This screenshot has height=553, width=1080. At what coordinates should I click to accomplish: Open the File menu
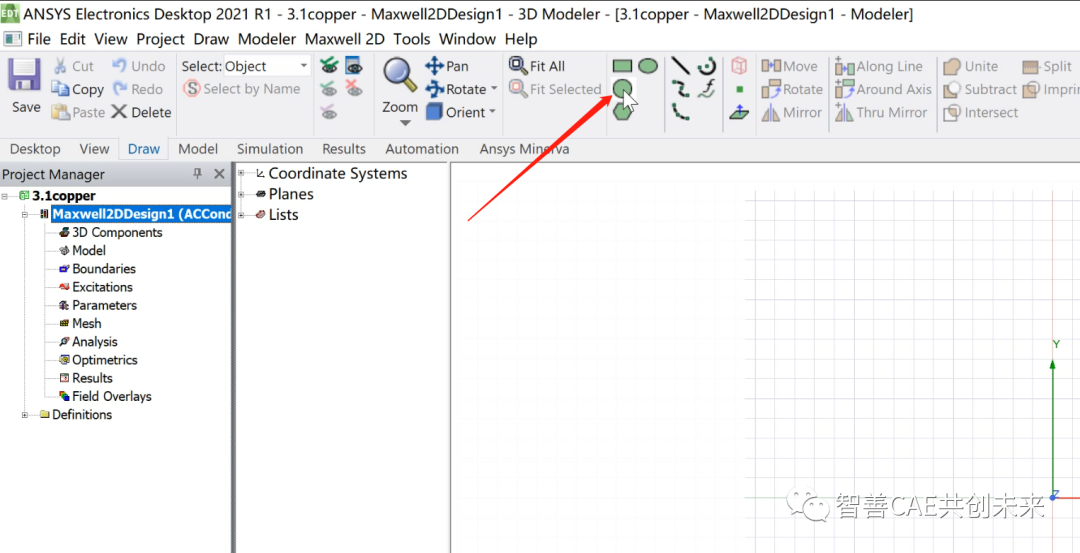tap(41, 39)
